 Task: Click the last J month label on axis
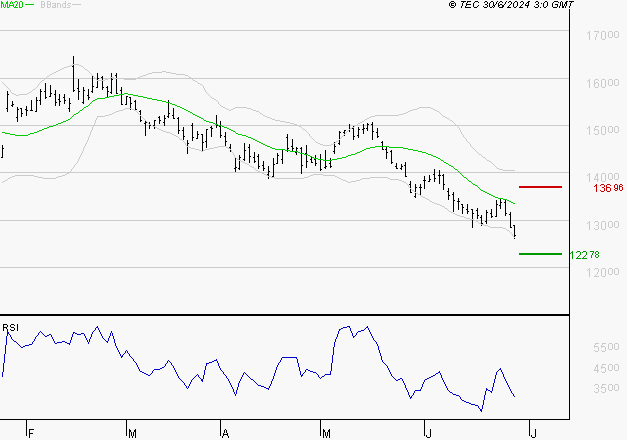pyautogui.click(x=533, y=434)
